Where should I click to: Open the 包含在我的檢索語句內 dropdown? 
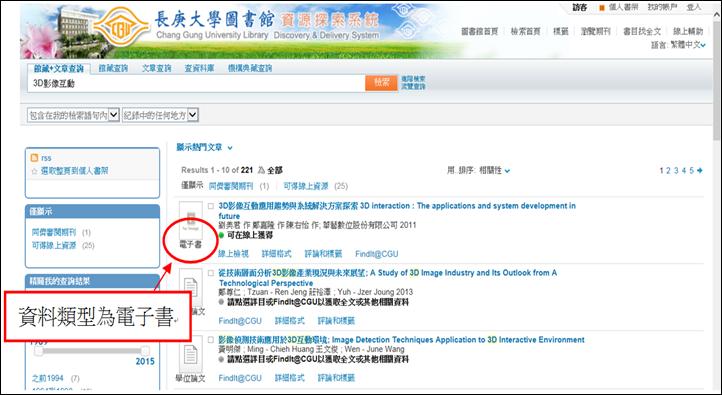pos(73,115)
